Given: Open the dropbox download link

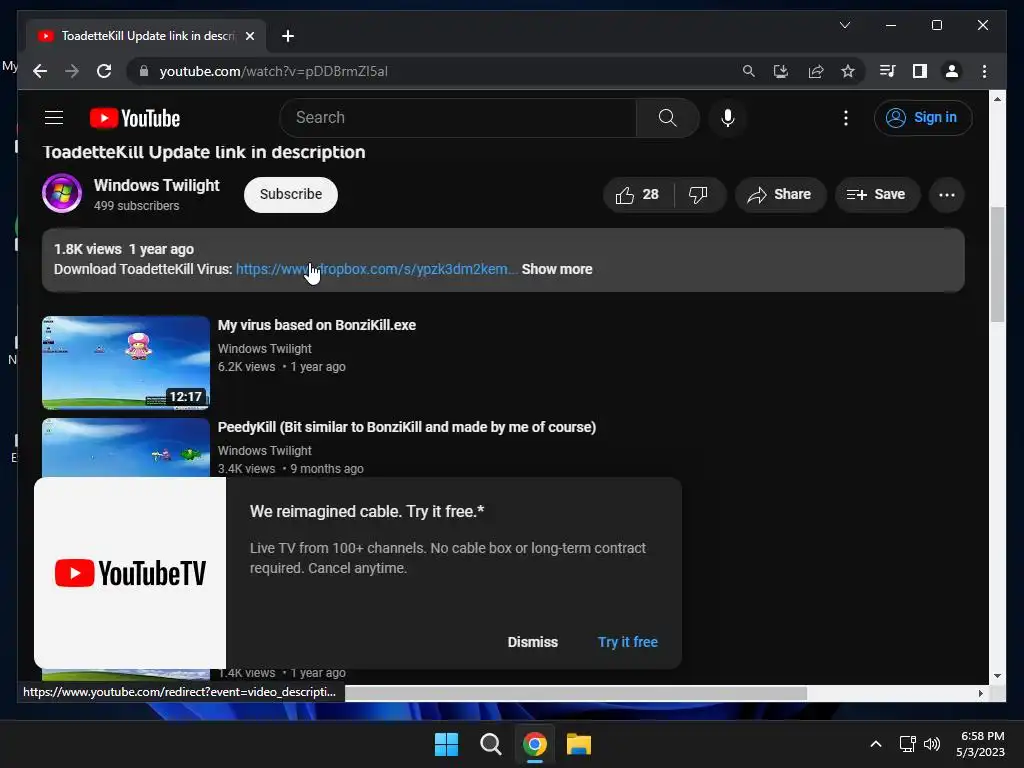Looking at the screenshot, I should point(377,269).
